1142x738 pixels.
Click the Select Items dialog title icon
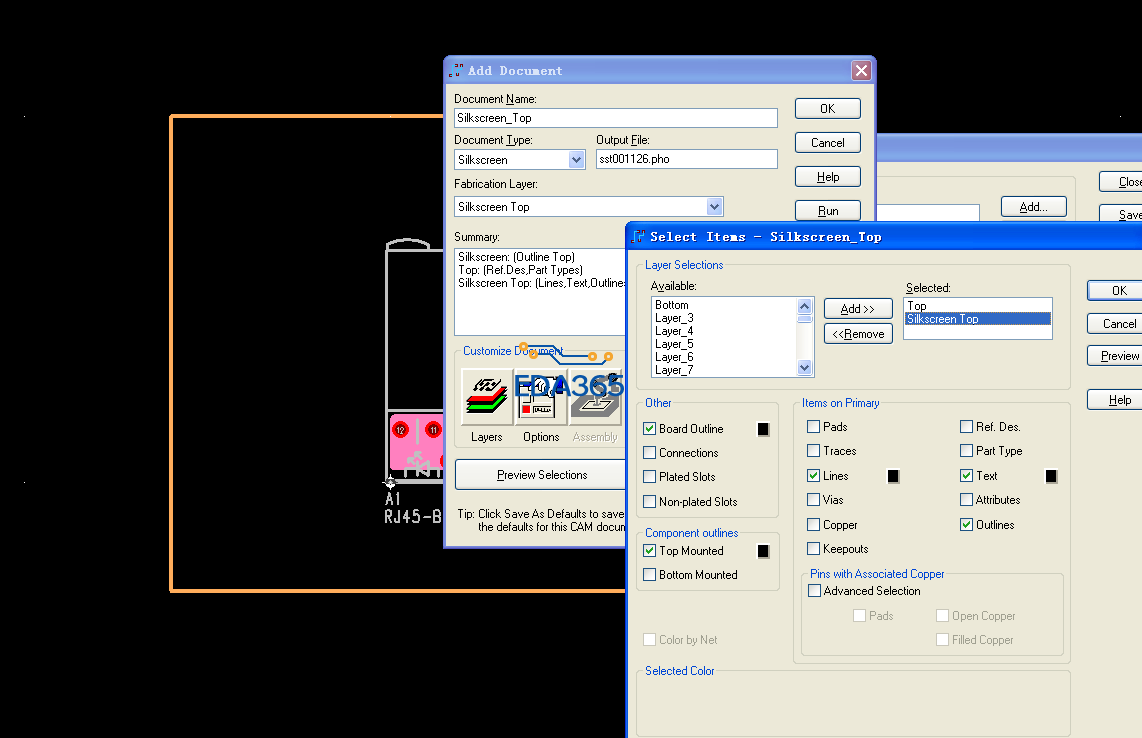coord(639,237)
